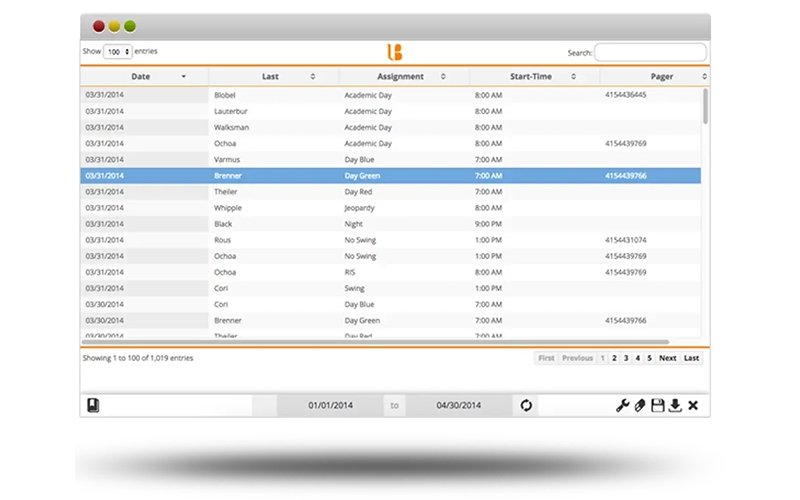Click the vertical table scrollbar
The width and height of the screenshot is (800, 500).
705,107
